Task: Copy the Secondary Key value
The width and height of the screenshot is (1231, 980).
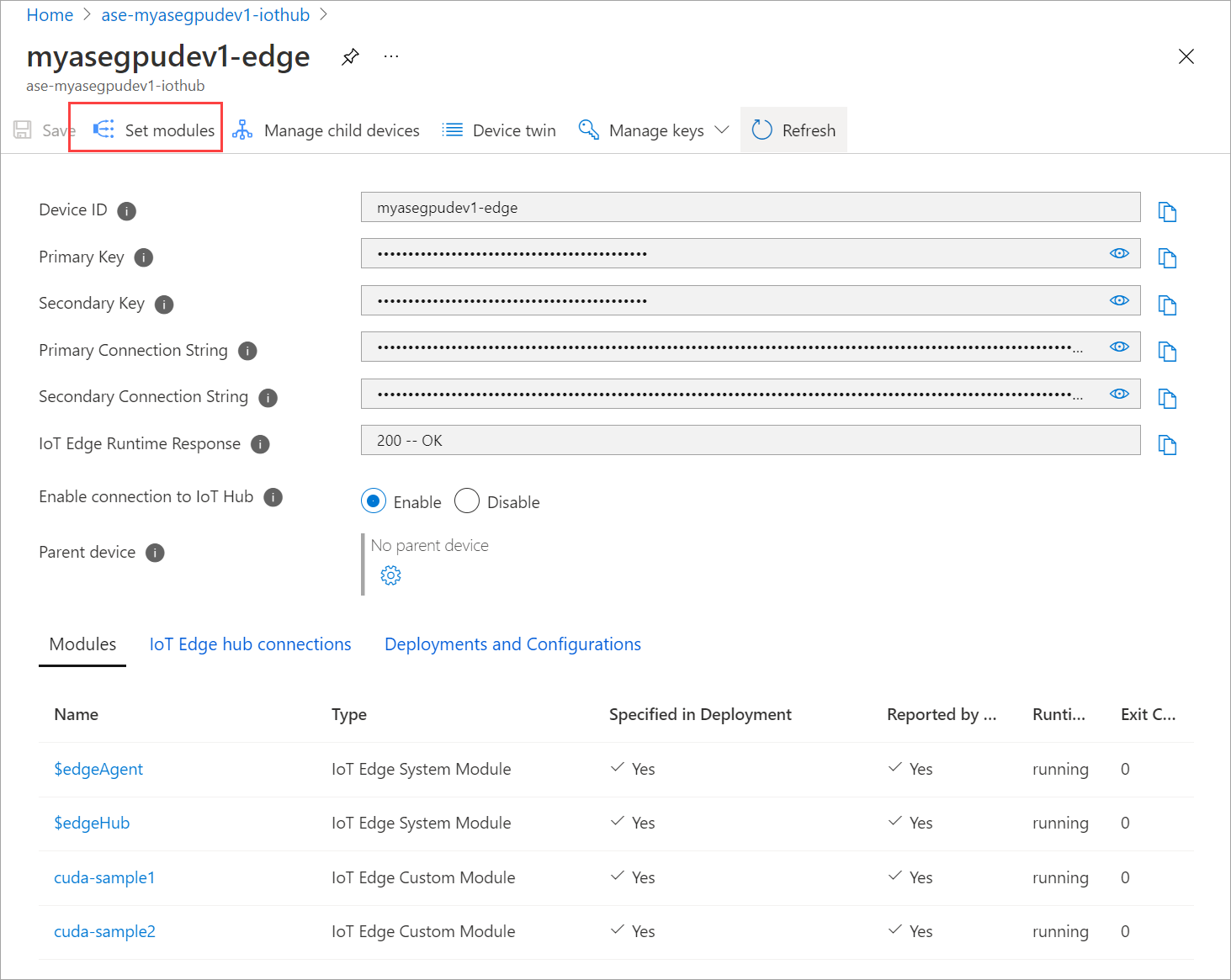Action: [1167, 305]
